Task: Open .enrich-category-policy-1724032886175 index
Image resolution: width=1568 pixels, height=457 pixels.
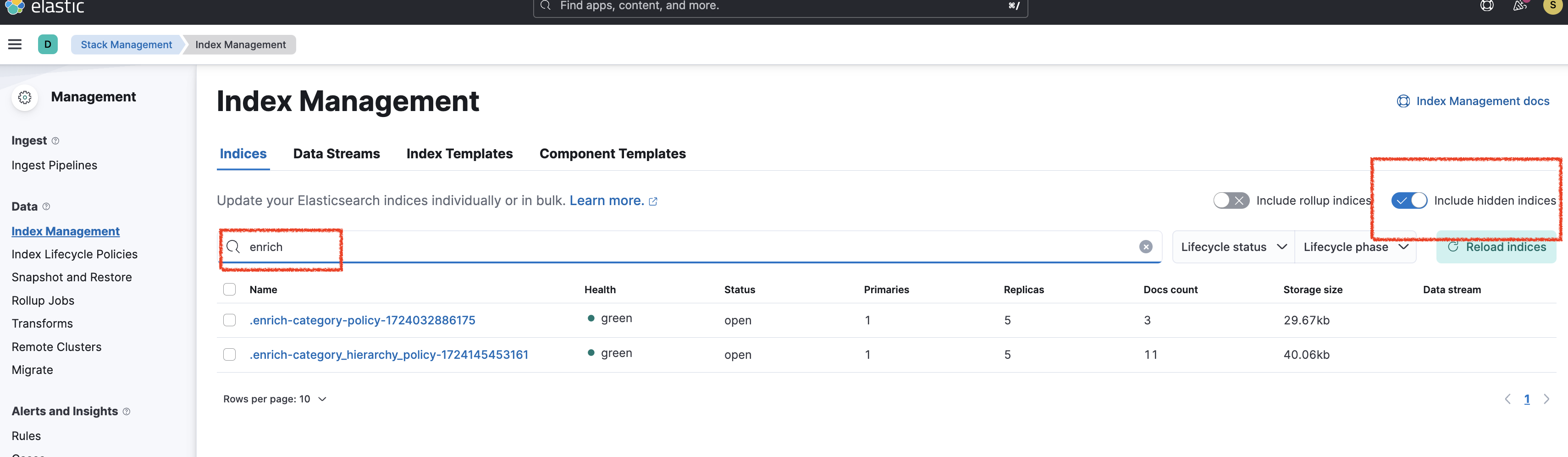Action: 362,320
